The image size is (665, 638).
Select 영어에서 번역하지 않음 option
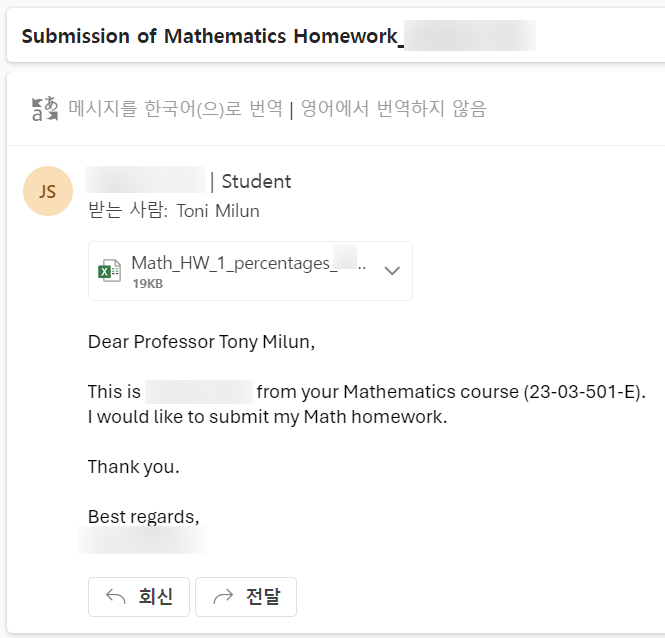tap(393, 109)
